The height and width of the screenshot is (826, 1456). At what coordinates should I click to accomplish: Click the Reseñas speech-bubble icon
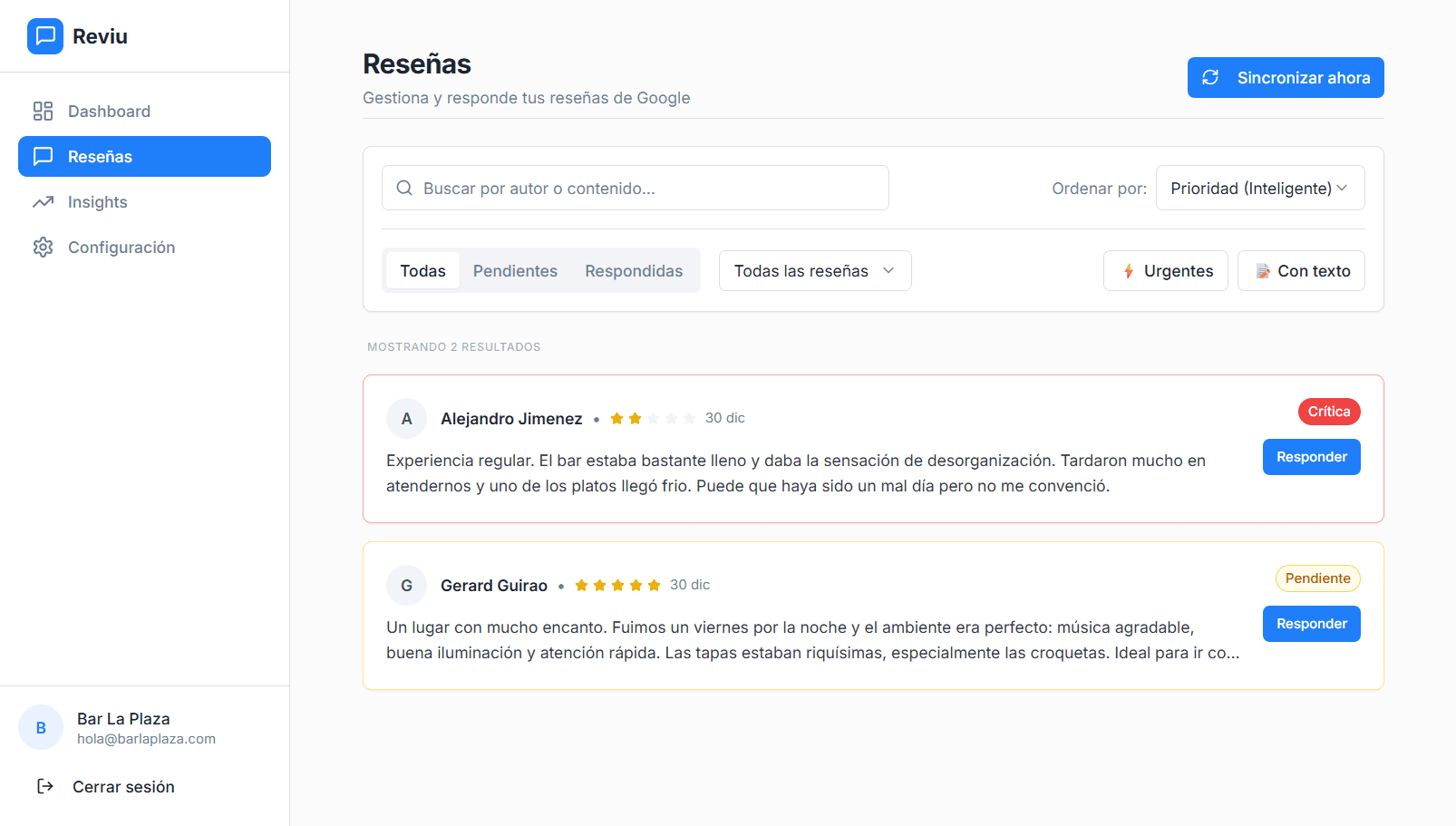tap(43, 156)
